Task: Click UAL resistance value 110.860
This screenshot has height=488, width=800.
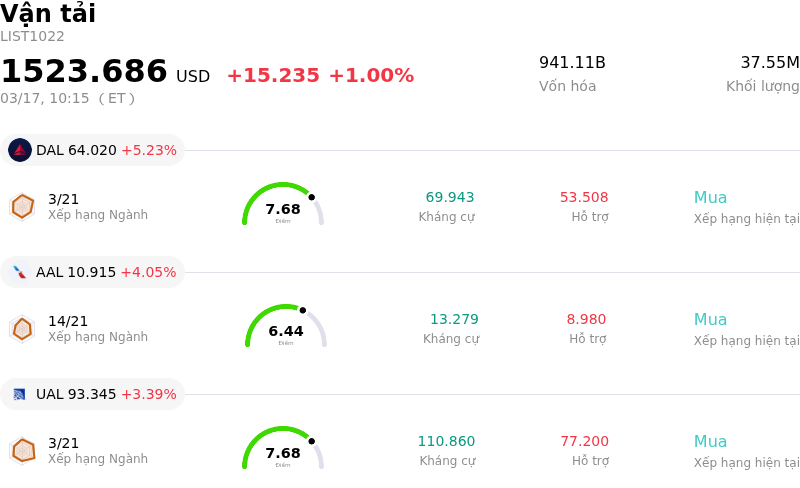Action: tap(446, 442)
